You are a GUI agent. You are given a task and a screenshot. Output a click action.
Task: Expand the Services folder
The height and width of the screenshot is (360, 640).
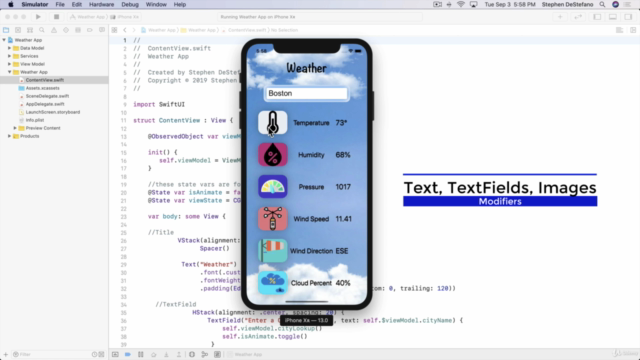(9, 56)
